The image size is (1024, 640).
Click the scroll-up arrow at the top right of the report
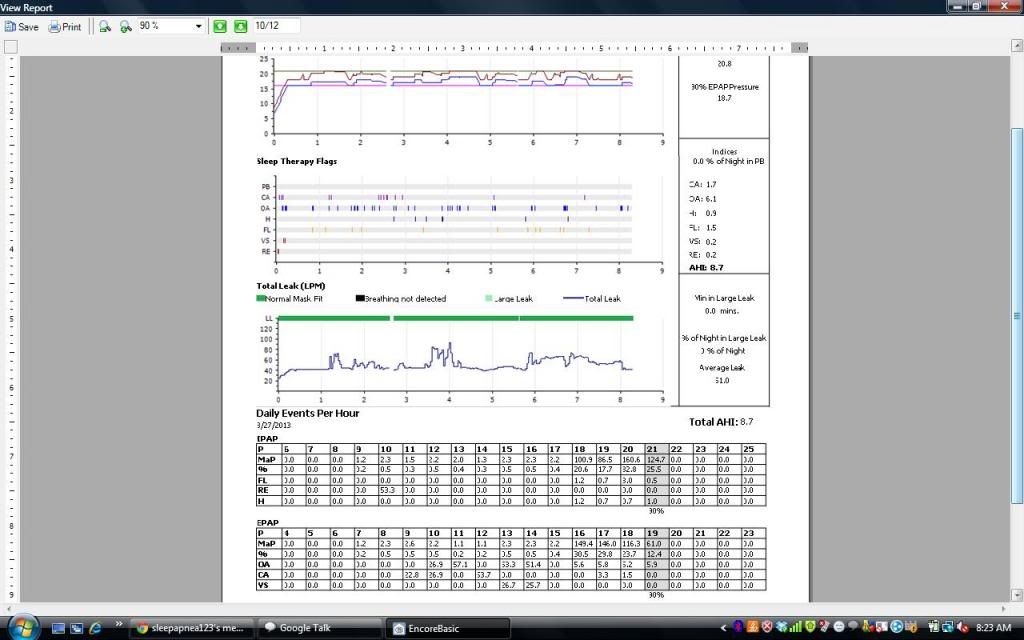(x=1017, y=46)
